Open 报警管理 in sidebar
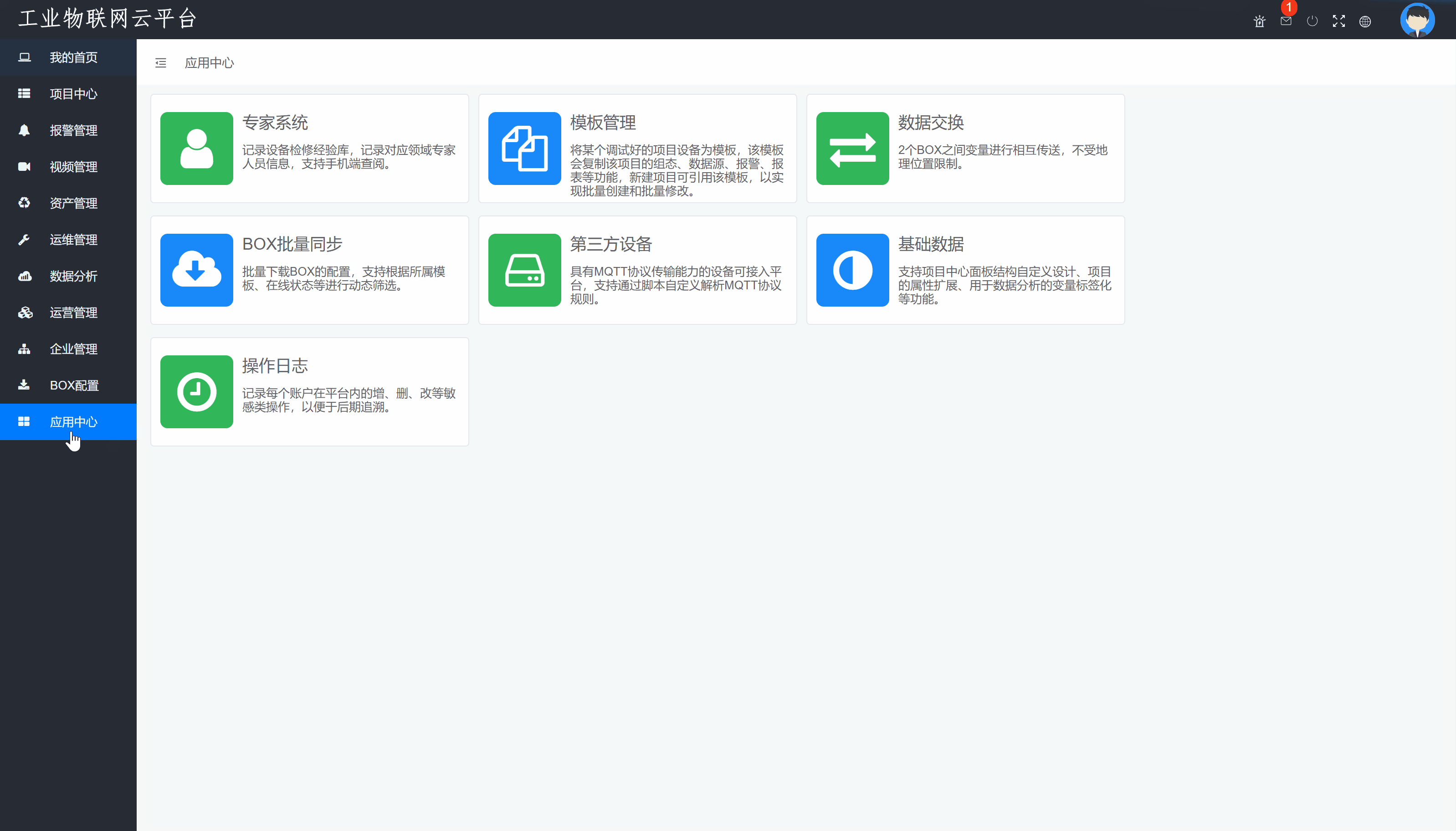Viewport: 1456px width, 831px height. (68, 130)
